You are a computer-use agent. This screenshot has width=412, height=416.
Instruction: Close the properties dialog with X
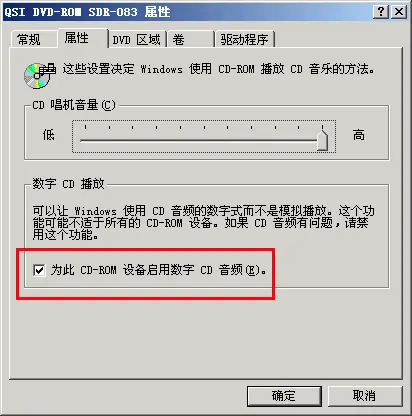coord(399,12)
